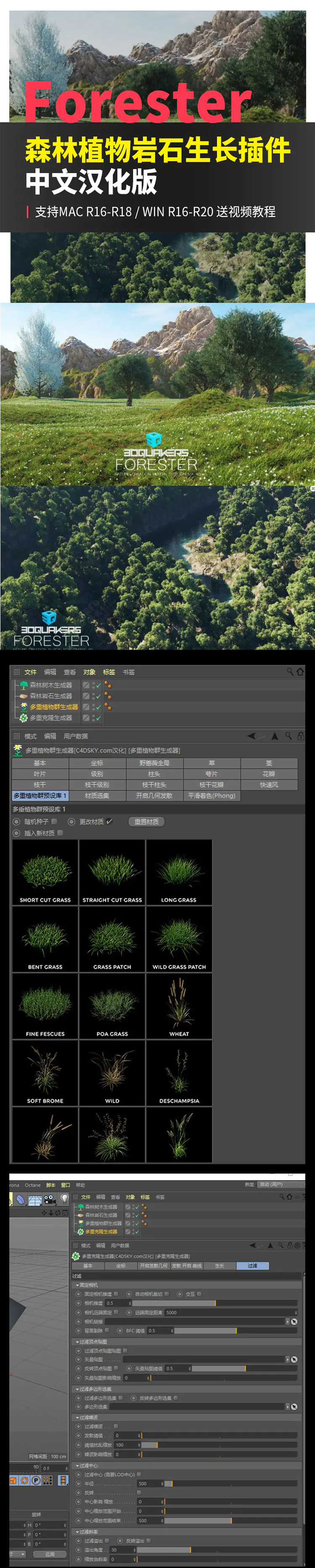Screen dimensions: 315x1568
Task: Tick the 随机种子 checkbox
Action: pos(54,821)
